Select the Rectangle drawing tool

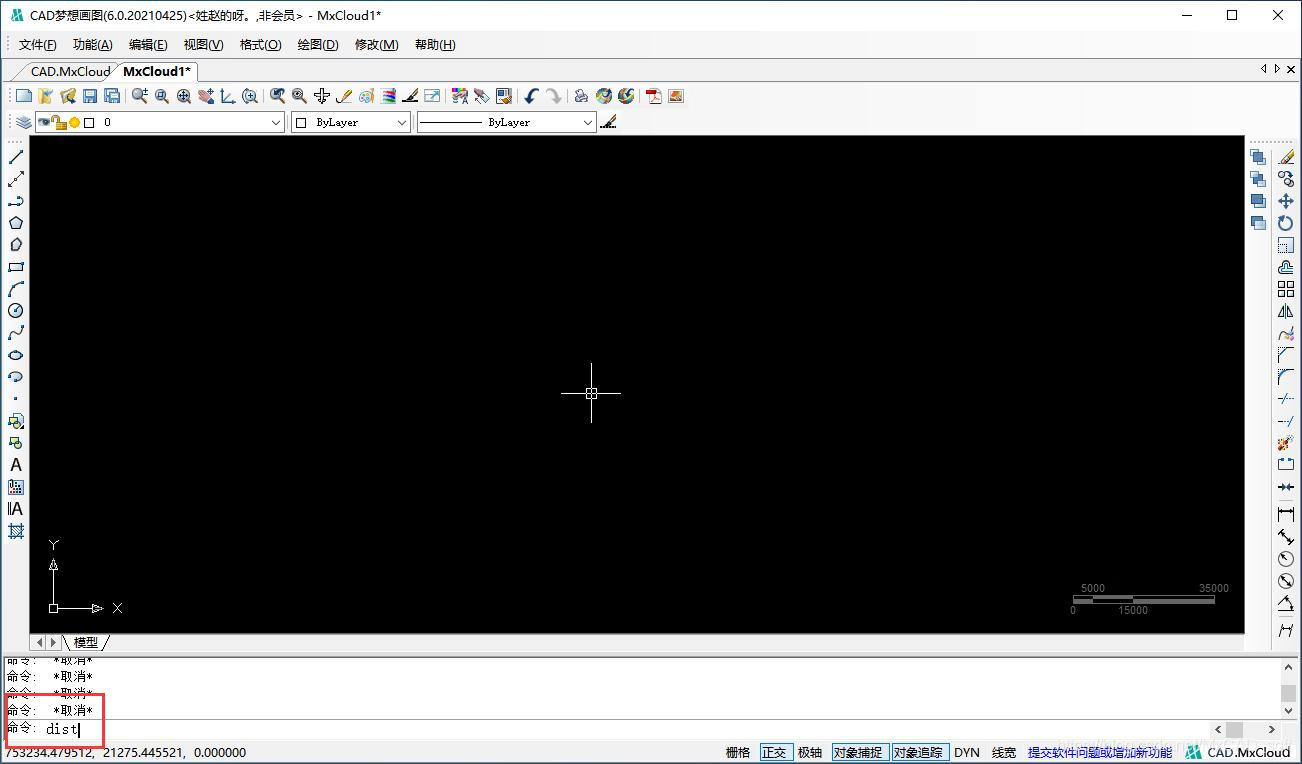pos(16,267)
